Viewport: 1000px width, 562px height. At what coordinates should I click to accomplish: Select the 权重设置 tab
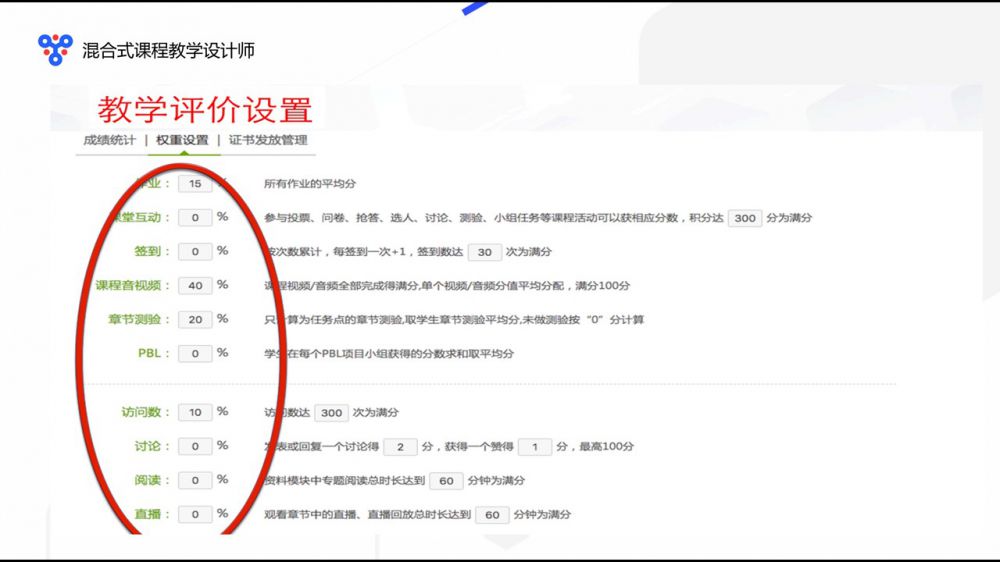[182, 140]
